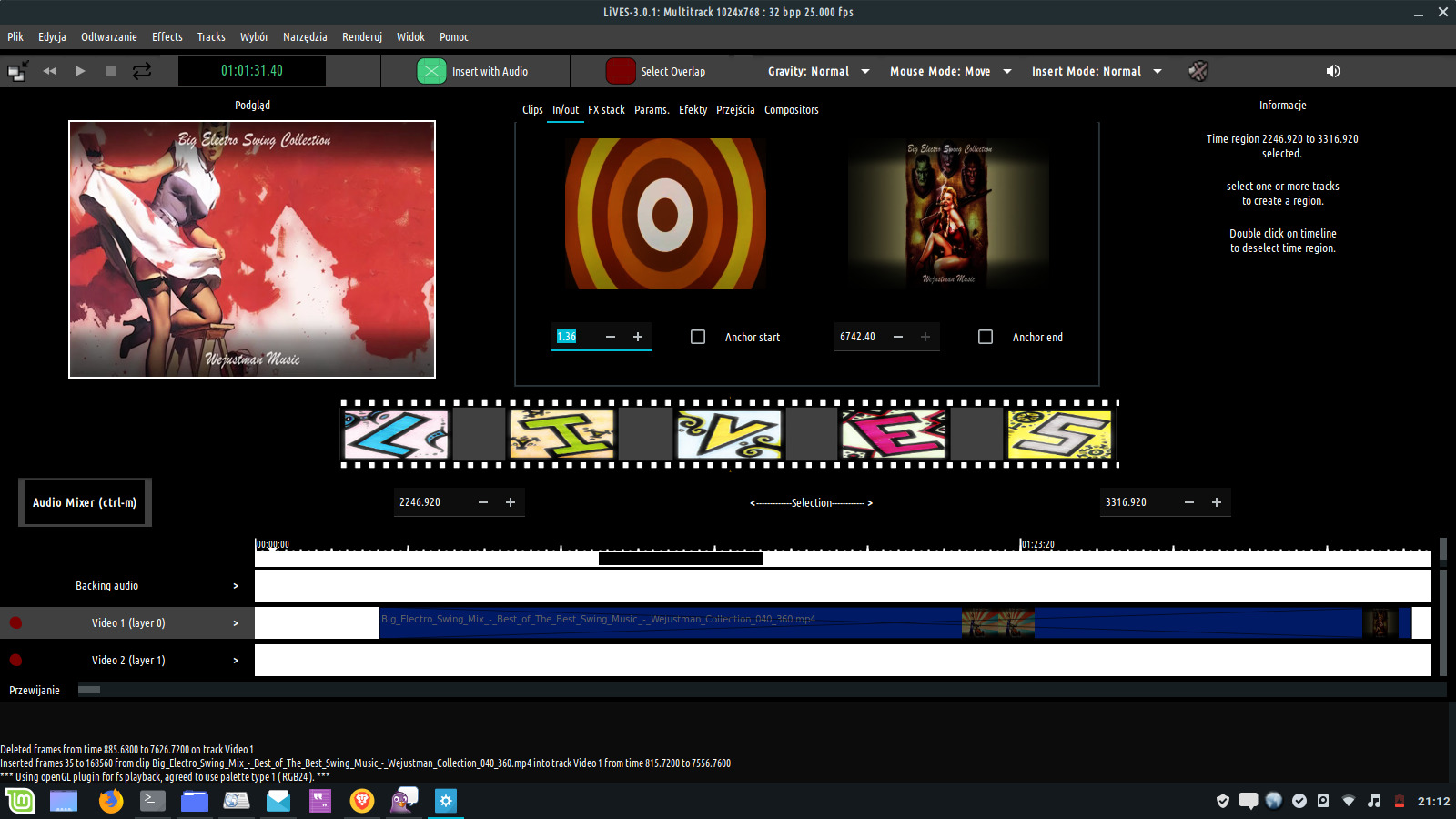Viewport: 1456px width, 819px height.
Task: Launch Firefox from the taskbar
Action: pos(111,801)
